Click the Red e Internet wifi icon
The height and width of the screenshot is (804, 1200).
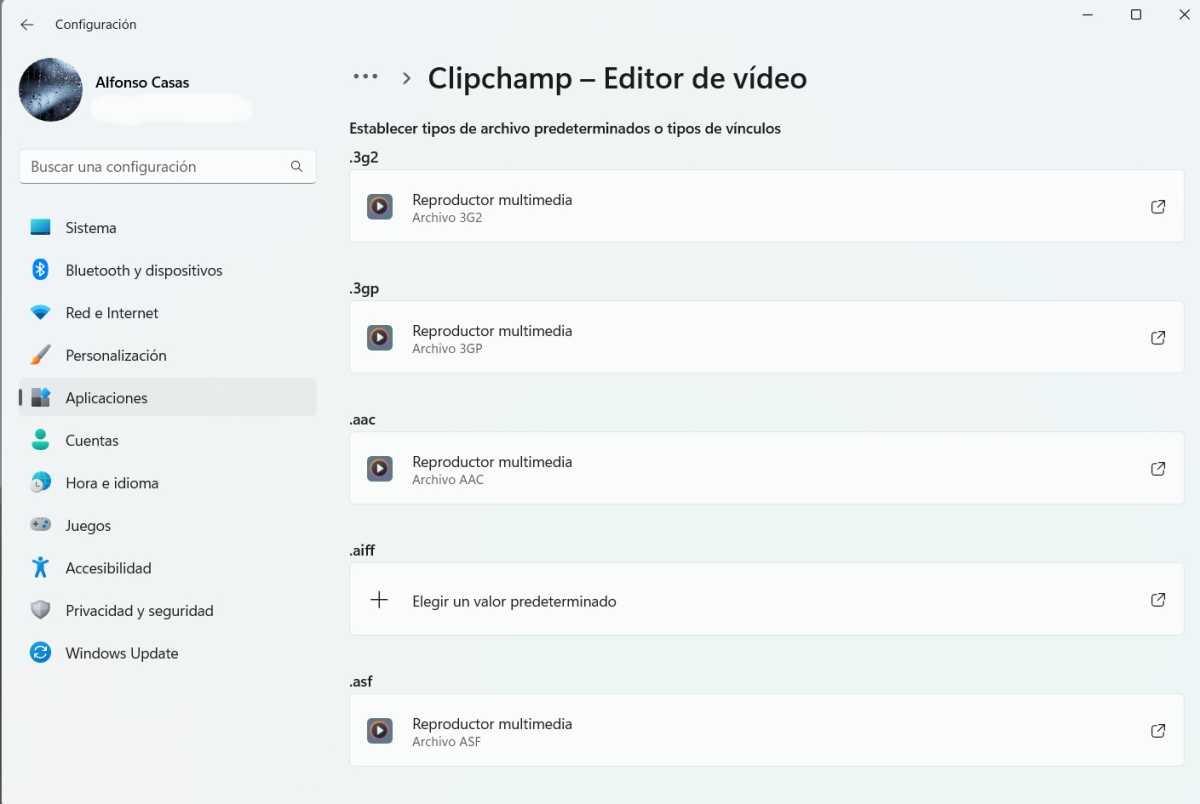coord(40,313)
